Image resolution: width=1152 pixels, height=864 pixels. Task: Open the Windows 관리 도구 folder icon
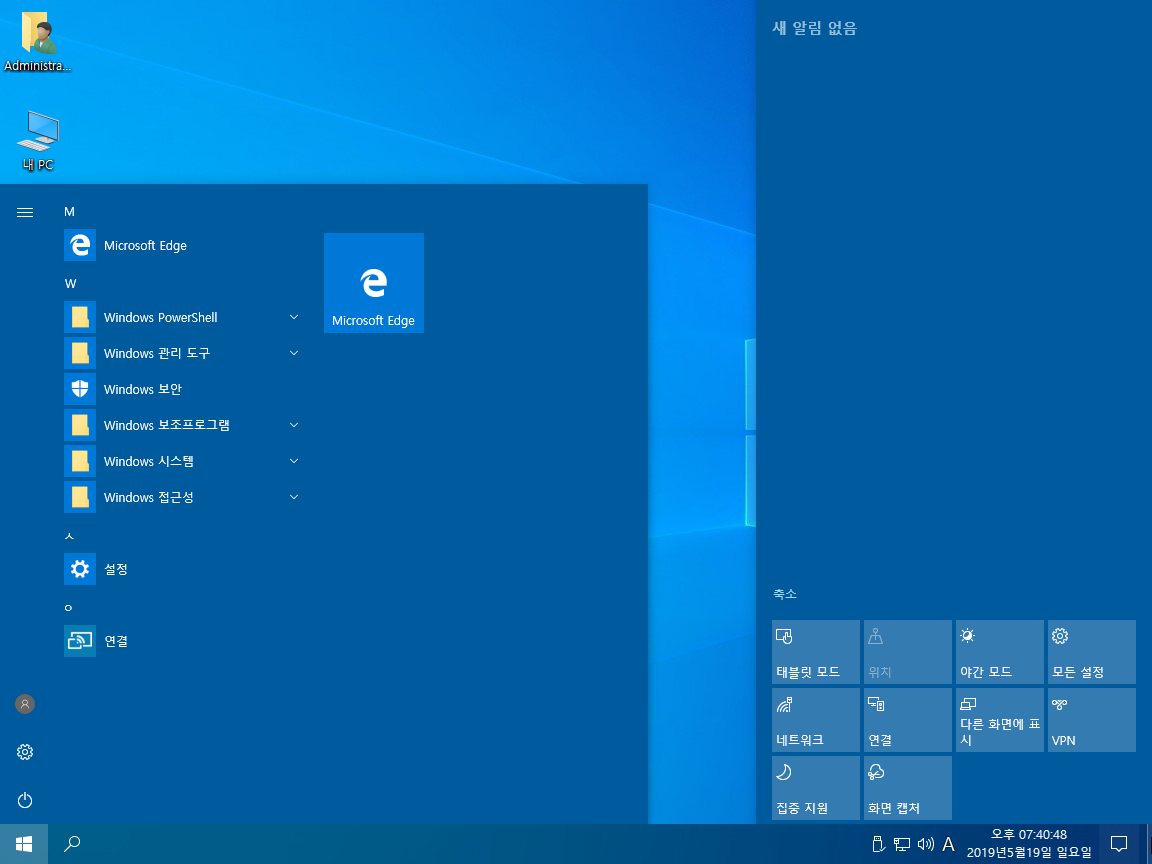point(80,353)
